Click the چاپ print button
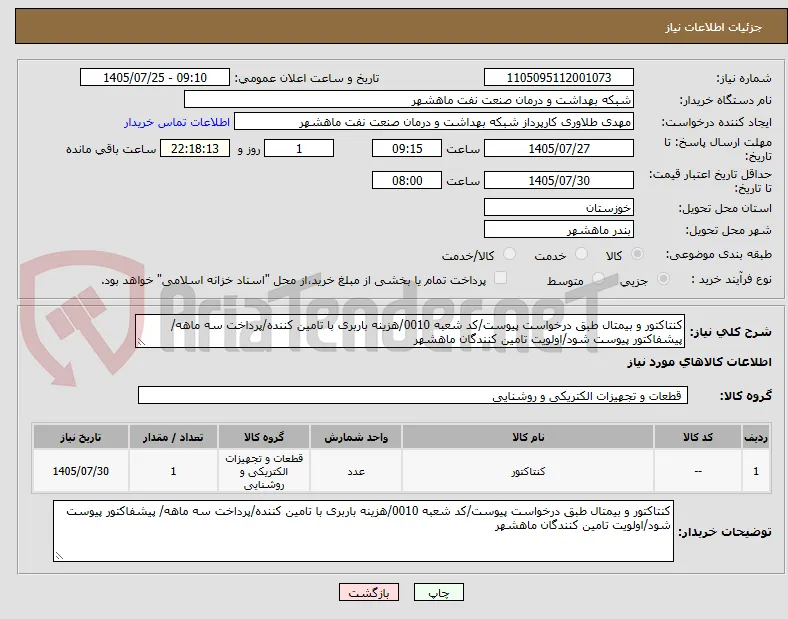Image resolution: width=788 pixels, height=619 pixels. point(439,592)
